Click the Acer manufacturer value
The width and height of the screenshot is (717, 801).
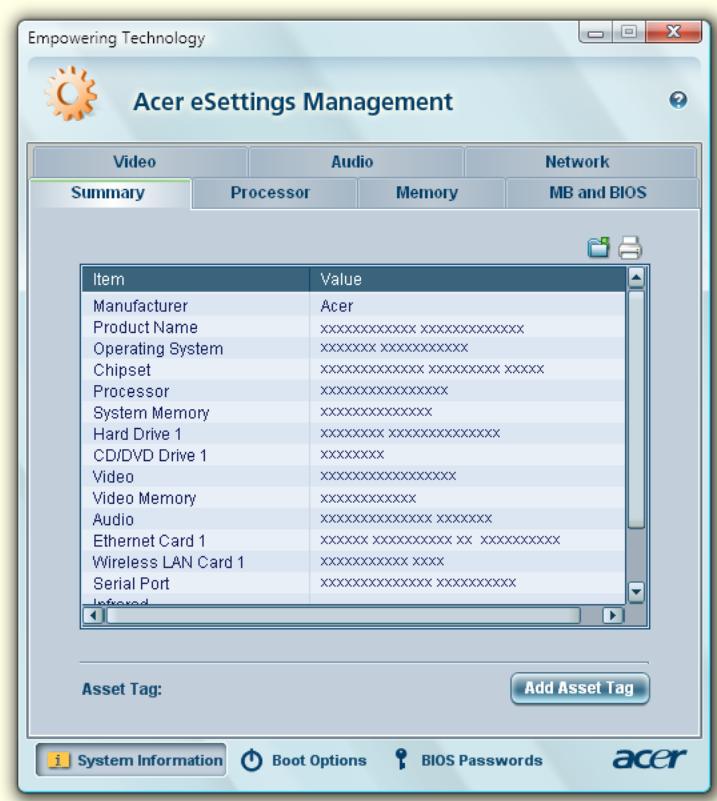[337, 306]
